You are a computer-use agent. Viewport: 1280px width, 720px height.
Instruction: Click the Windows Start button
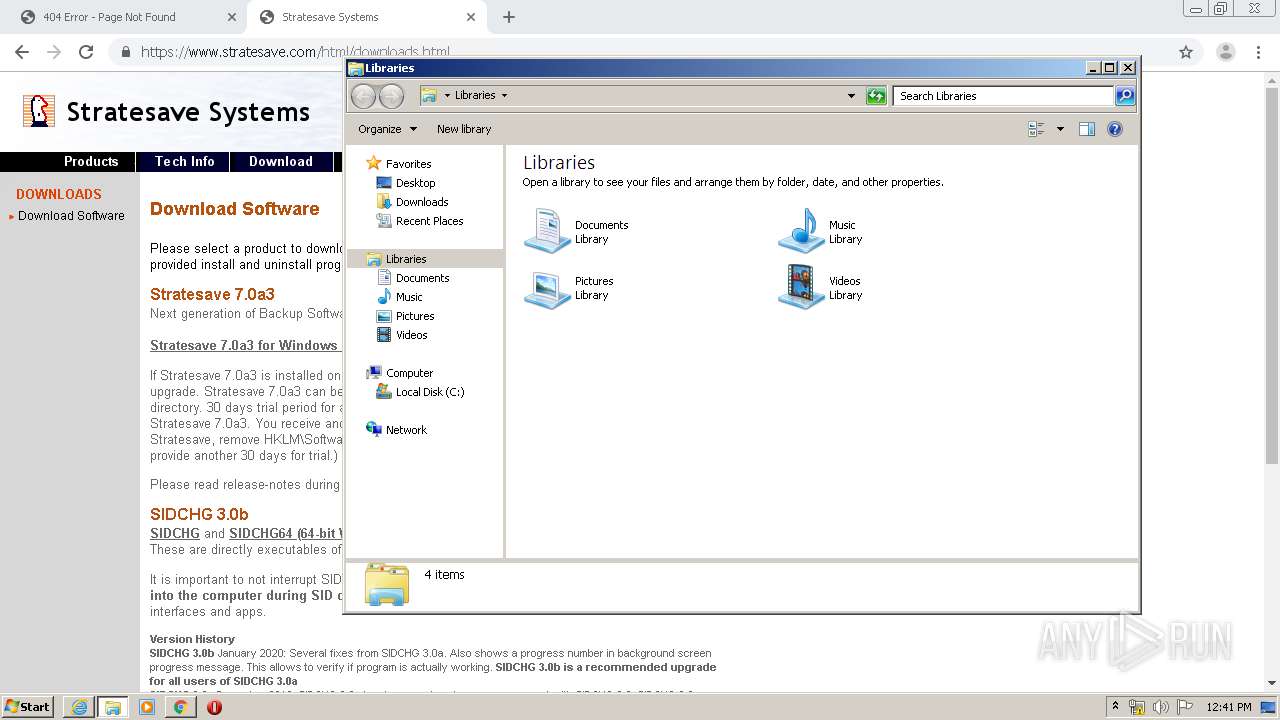[x=27, y=707]
